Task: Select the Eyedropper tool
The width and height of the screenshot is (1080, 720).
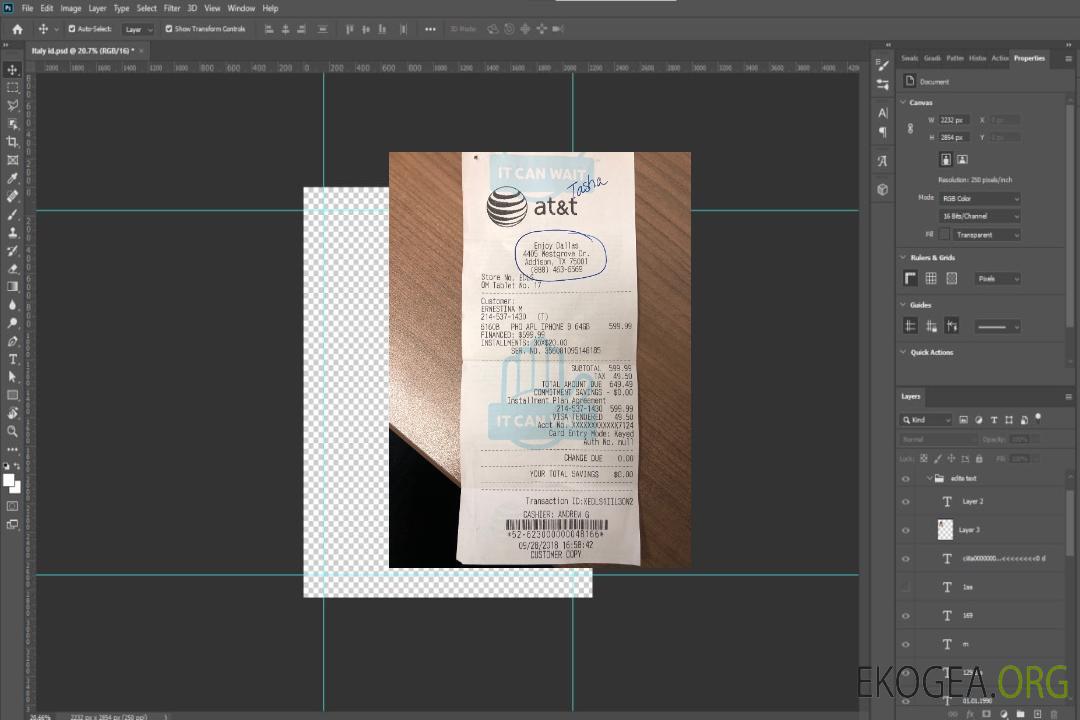Action: tap(12, 178)
